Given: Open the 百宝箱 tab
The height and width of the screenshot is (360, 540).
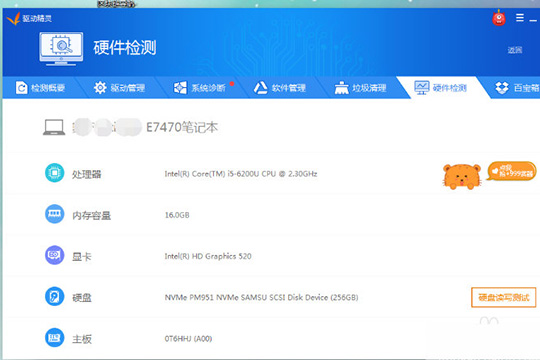Looking at the screenshot, I should tap(517, 88).
